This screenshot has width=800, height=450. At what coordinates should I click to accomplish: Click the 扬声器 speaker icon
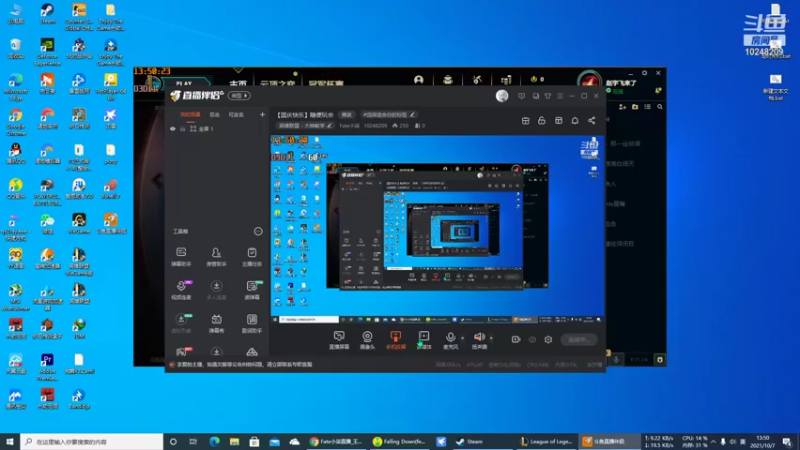[479, 337]
